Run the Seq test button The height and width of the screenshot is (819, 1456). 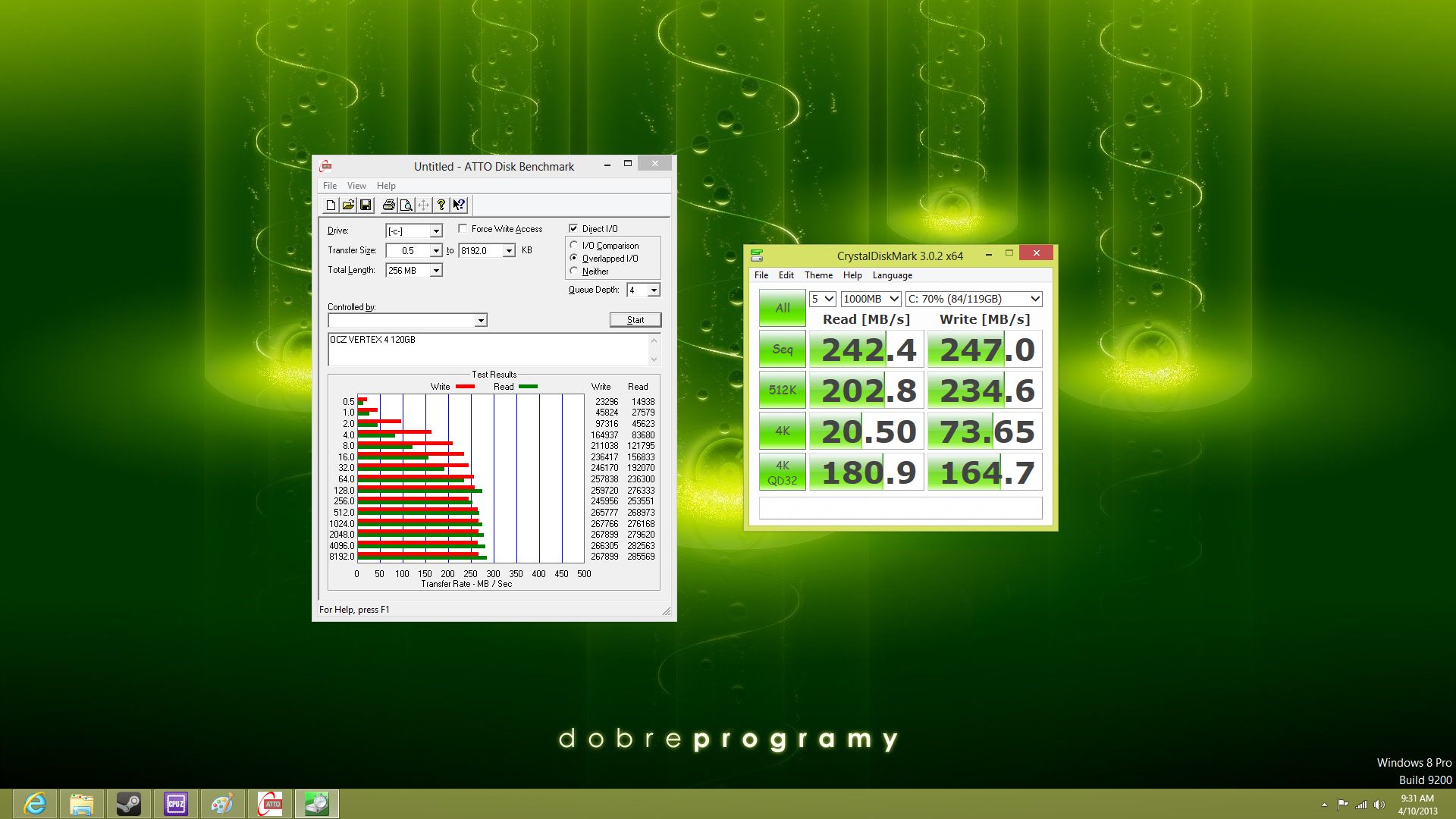tap(783, 350)
